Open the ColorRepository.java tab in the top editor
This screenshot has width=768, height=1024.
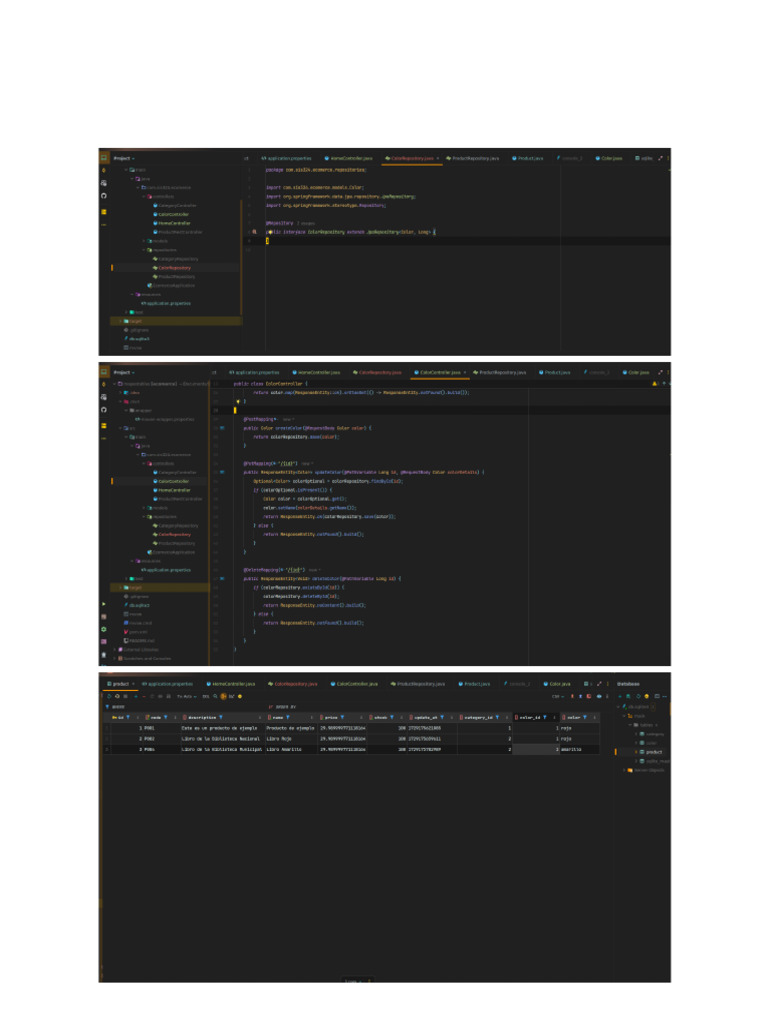coord(411,158)
